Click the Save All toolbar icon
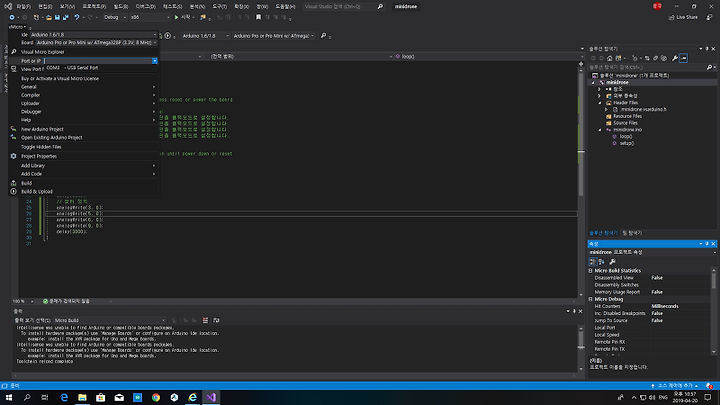 [x=66, y=17]
